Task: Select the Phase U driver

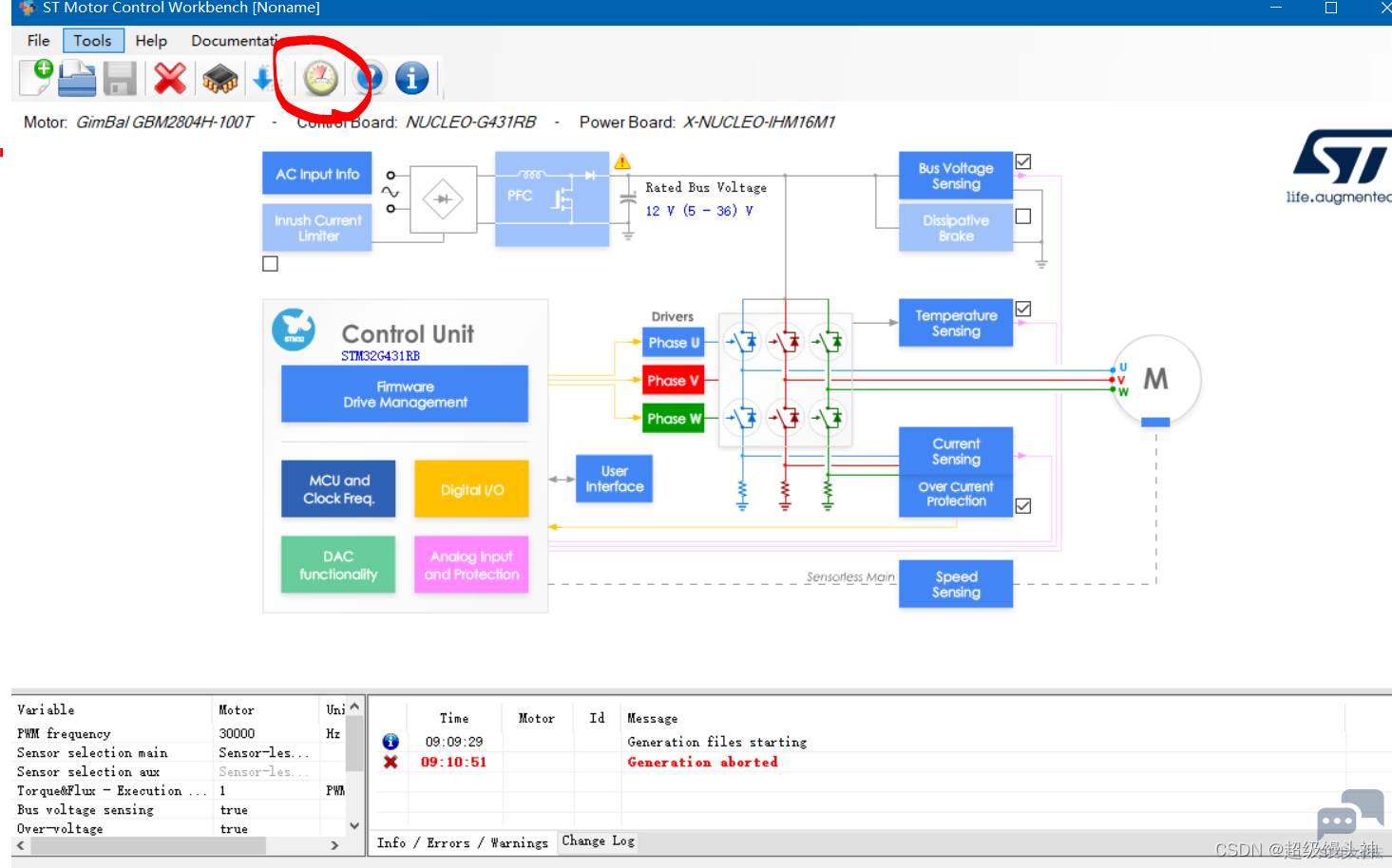Action: 673,342
